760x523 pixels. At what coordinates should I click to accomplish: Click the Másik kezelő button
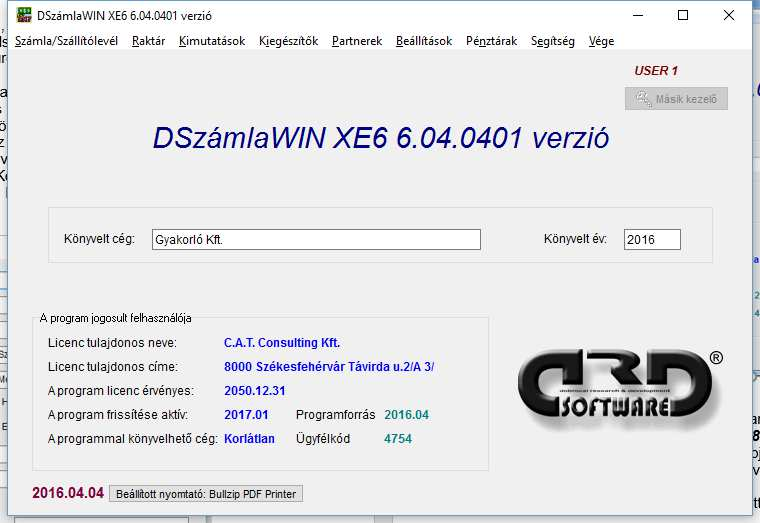(676, 99)
